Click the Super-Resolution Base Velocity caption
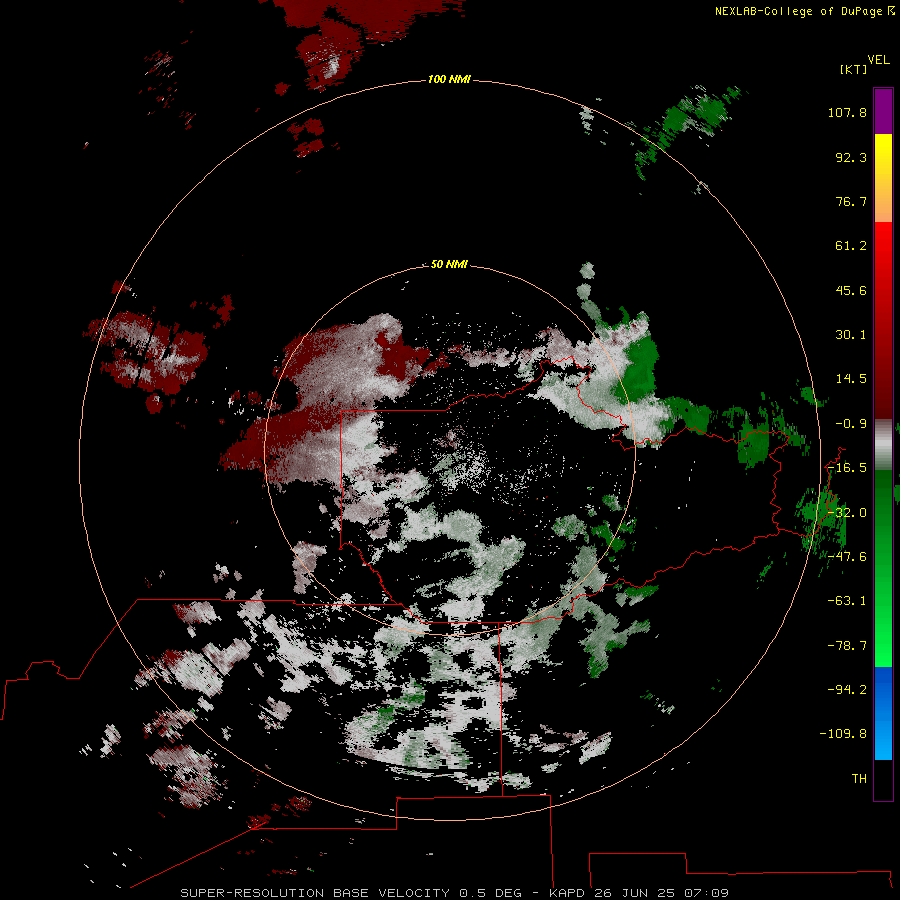900x900 pixels. (455, 893)
